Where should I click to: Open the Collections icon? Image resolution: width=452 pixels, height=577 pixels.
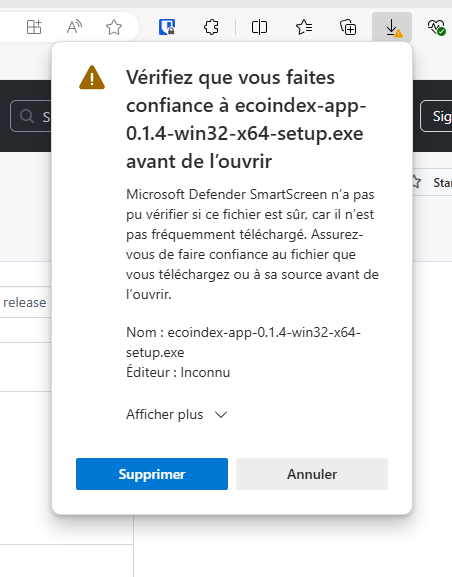[348, 27]
